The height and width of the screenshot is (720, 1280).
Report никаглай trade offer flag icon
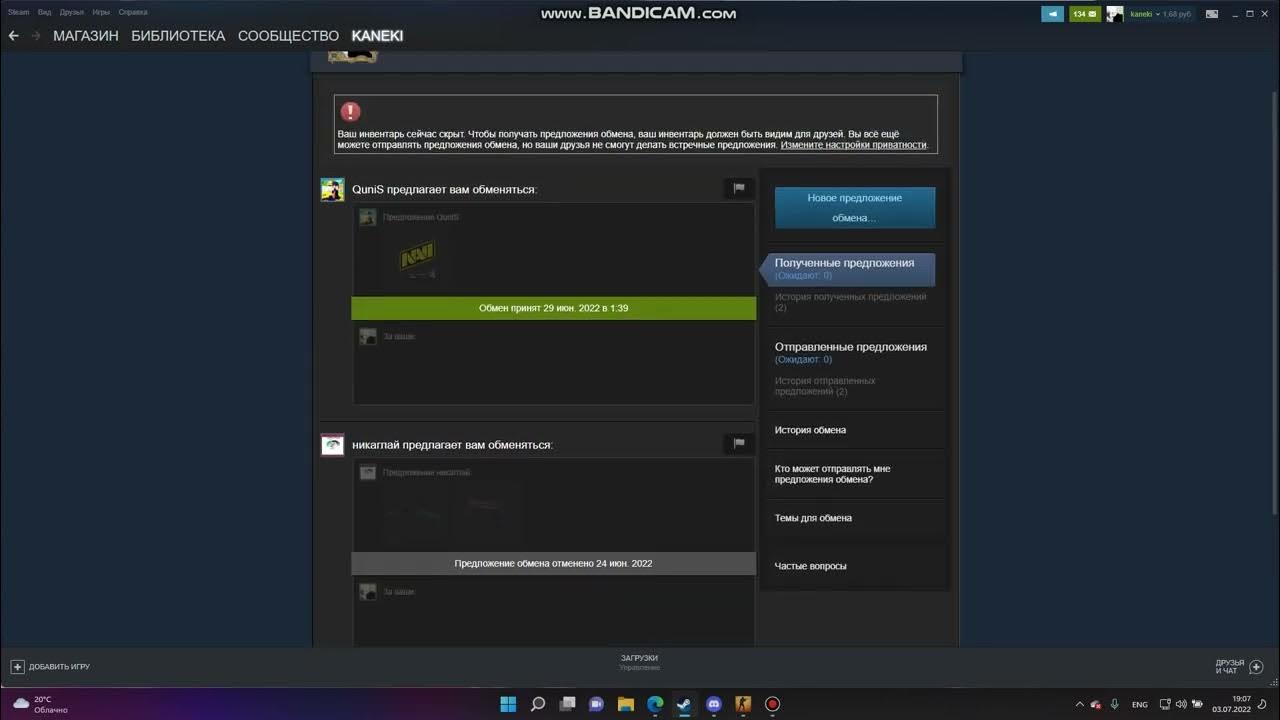click(739, 443)
